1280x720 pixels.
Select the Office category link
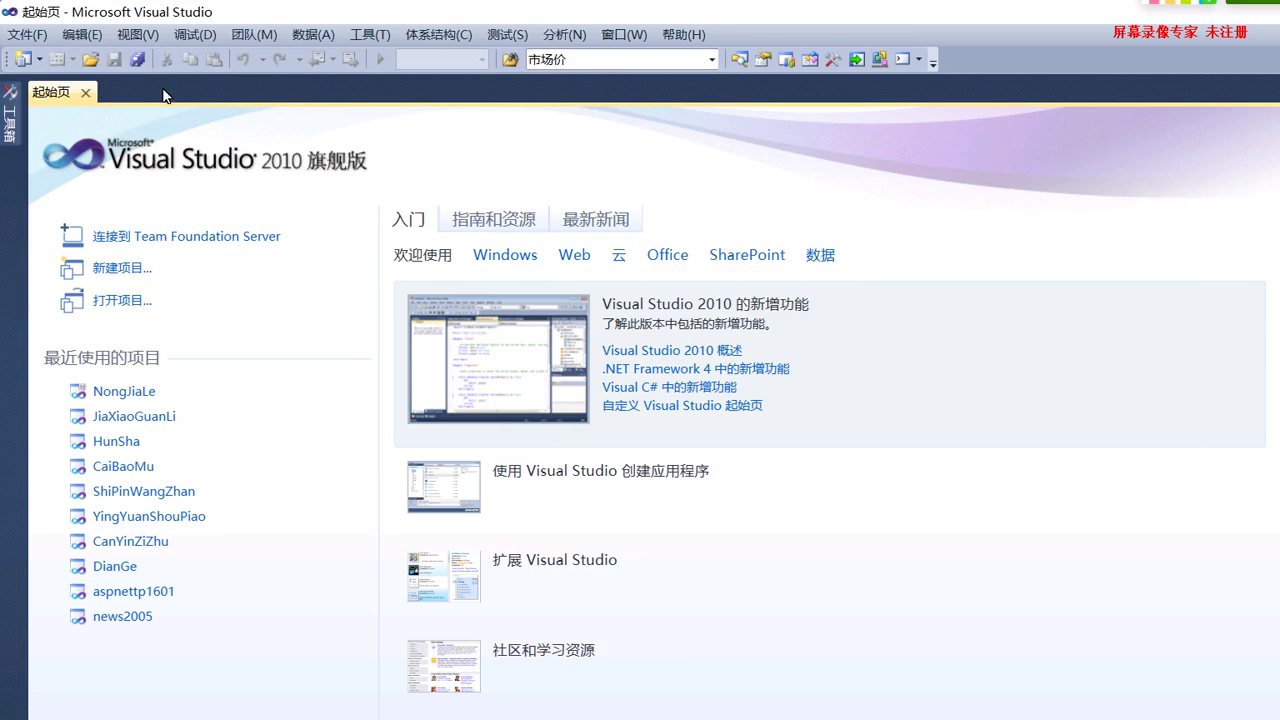tap(667, 255)
